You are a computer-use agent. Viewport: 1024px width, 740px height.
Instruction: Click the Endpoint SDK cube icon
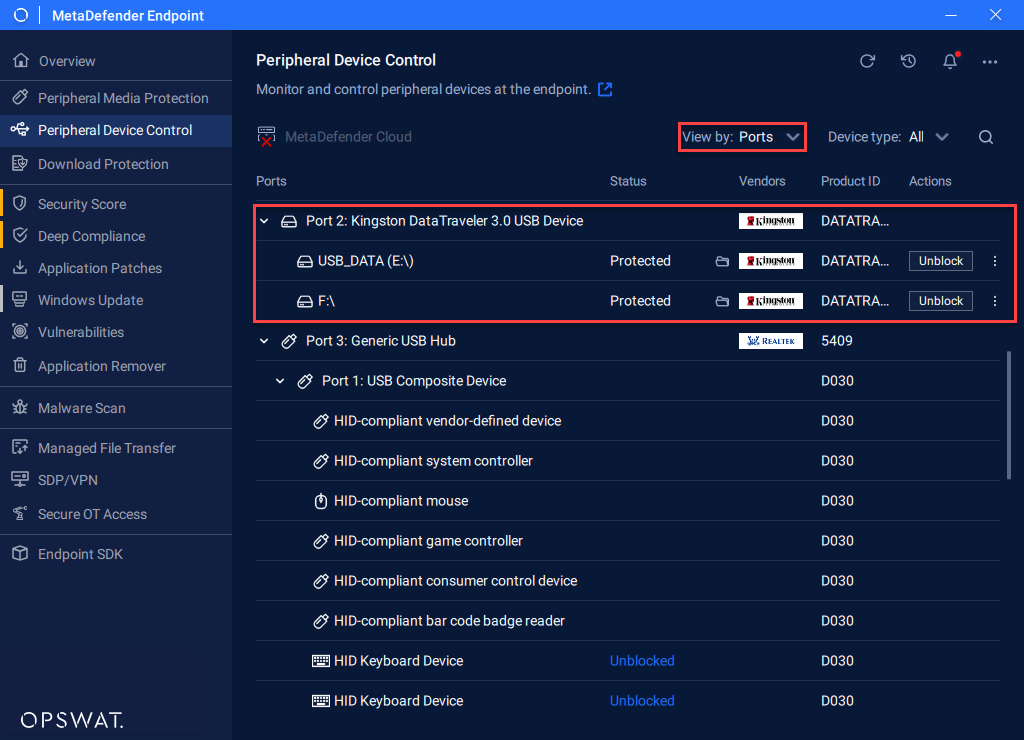[20, 553]
